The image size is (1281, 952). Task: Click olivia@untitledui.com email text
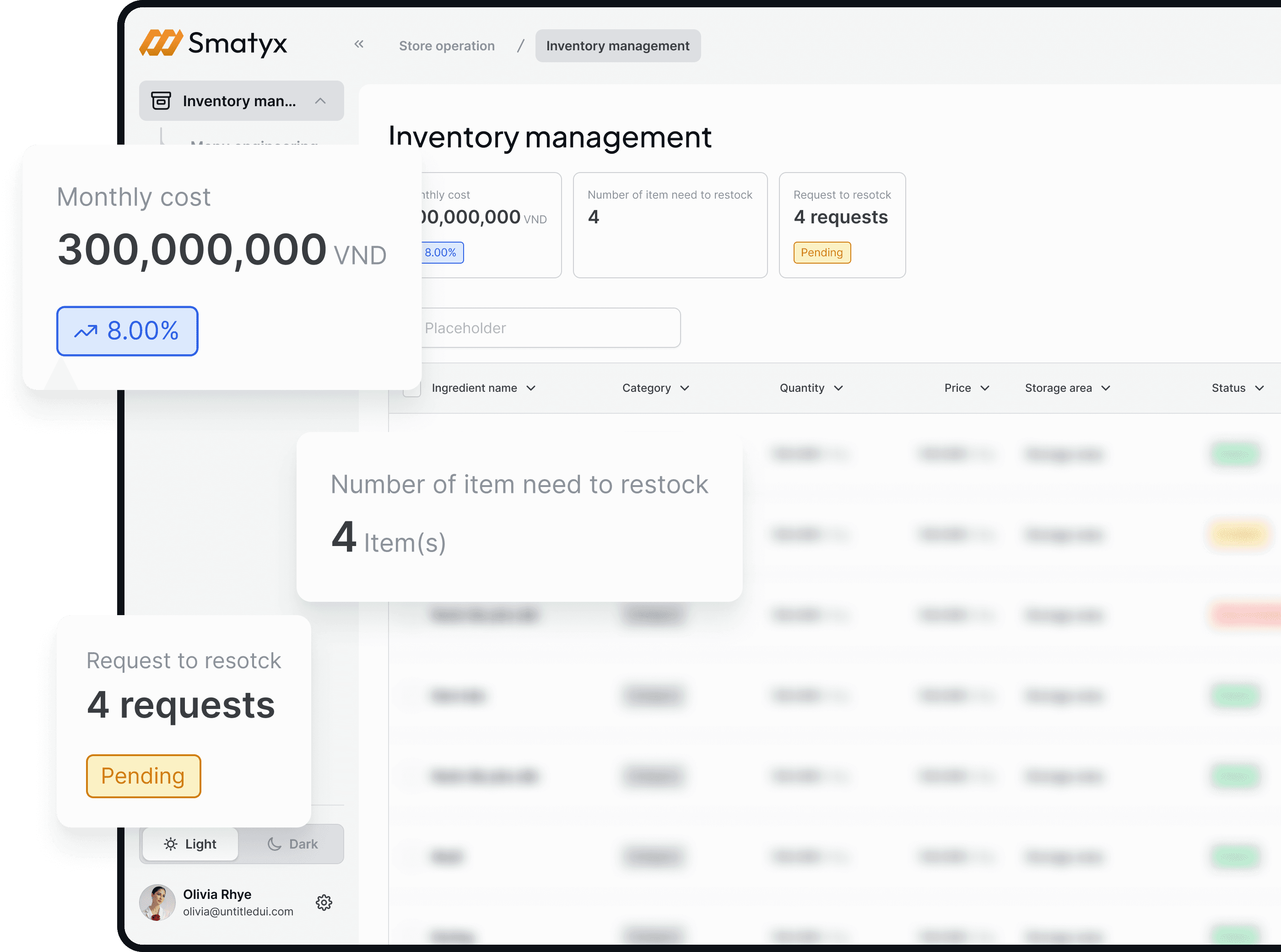tap(238, 912)
